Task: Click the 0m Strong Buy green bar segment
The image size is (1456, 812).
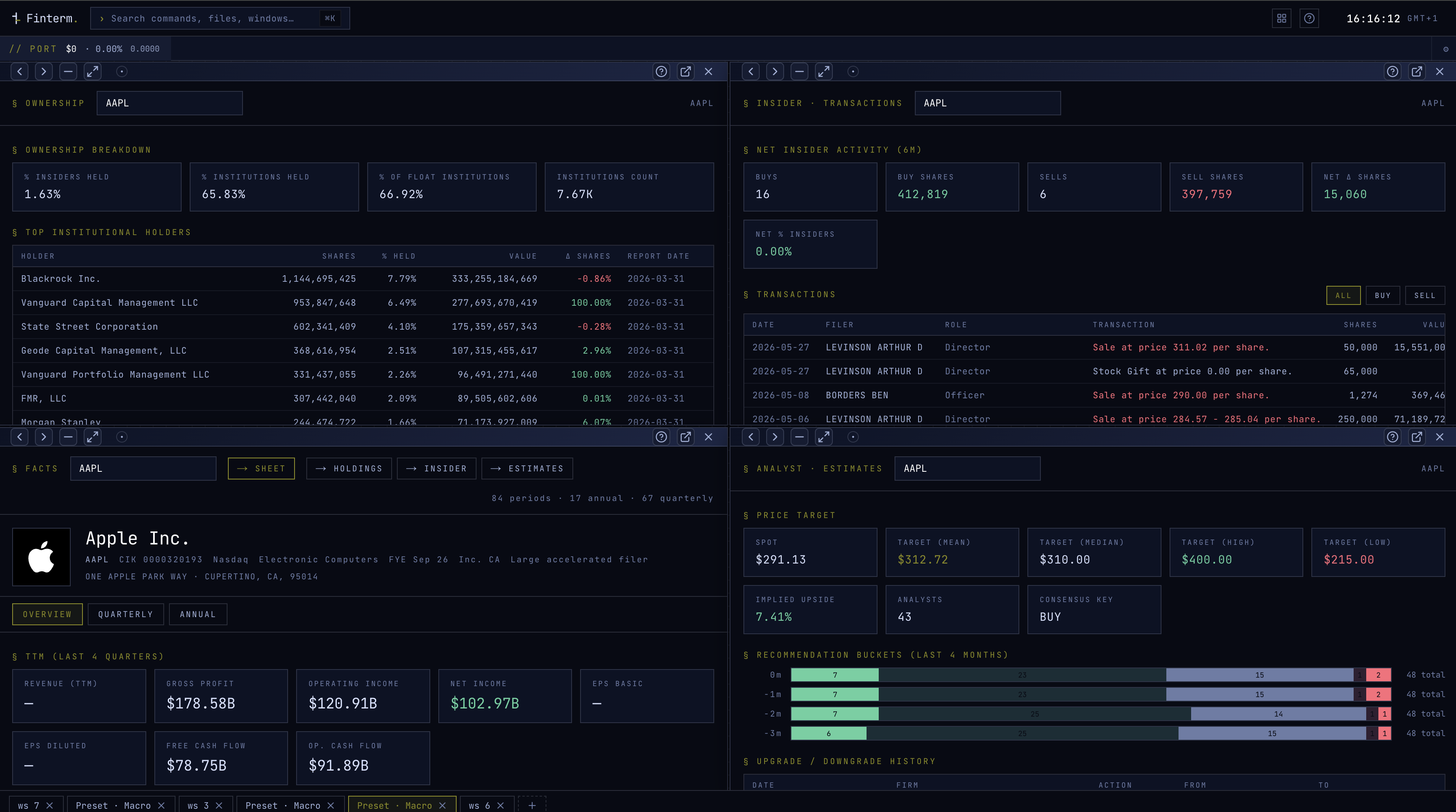Action: [835, 675]
